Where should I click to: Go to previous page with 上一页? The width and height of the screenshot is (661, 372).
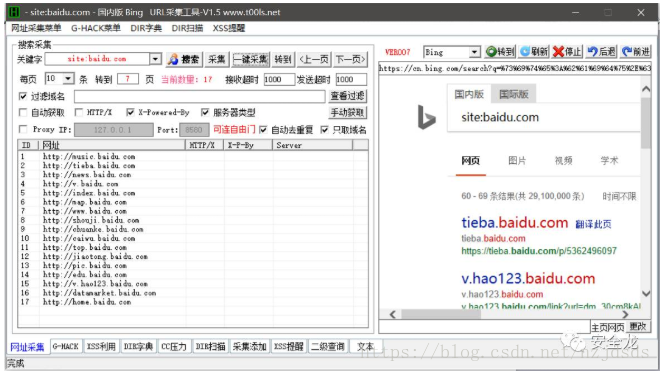click(314, 59)
